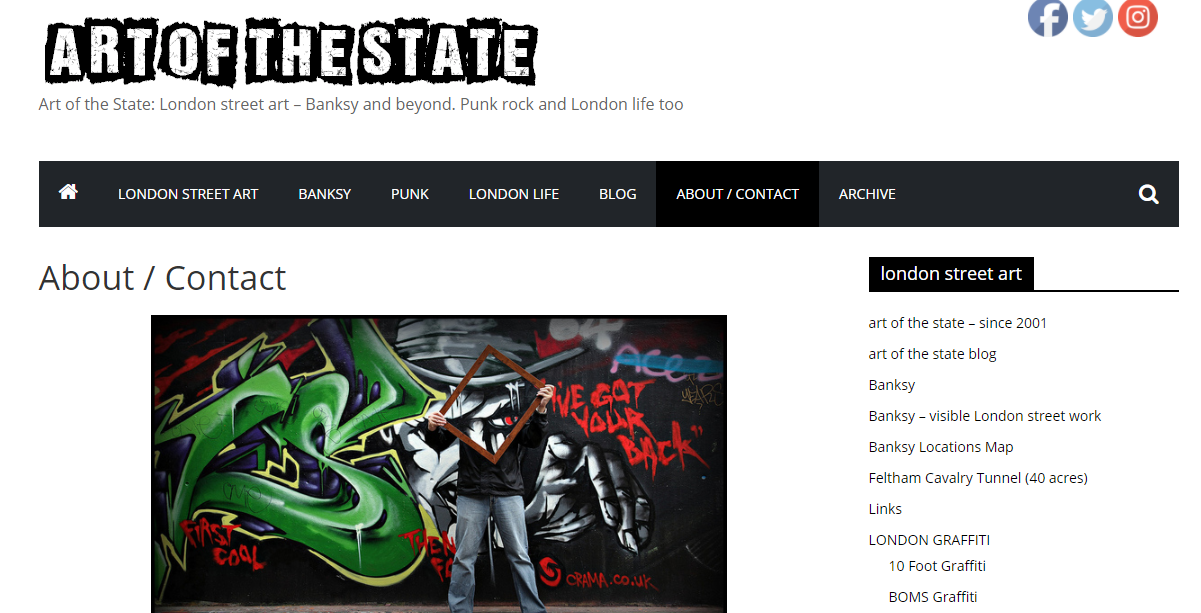Open the Blog menu item
1201x613 pixels.
click(617, 194)
